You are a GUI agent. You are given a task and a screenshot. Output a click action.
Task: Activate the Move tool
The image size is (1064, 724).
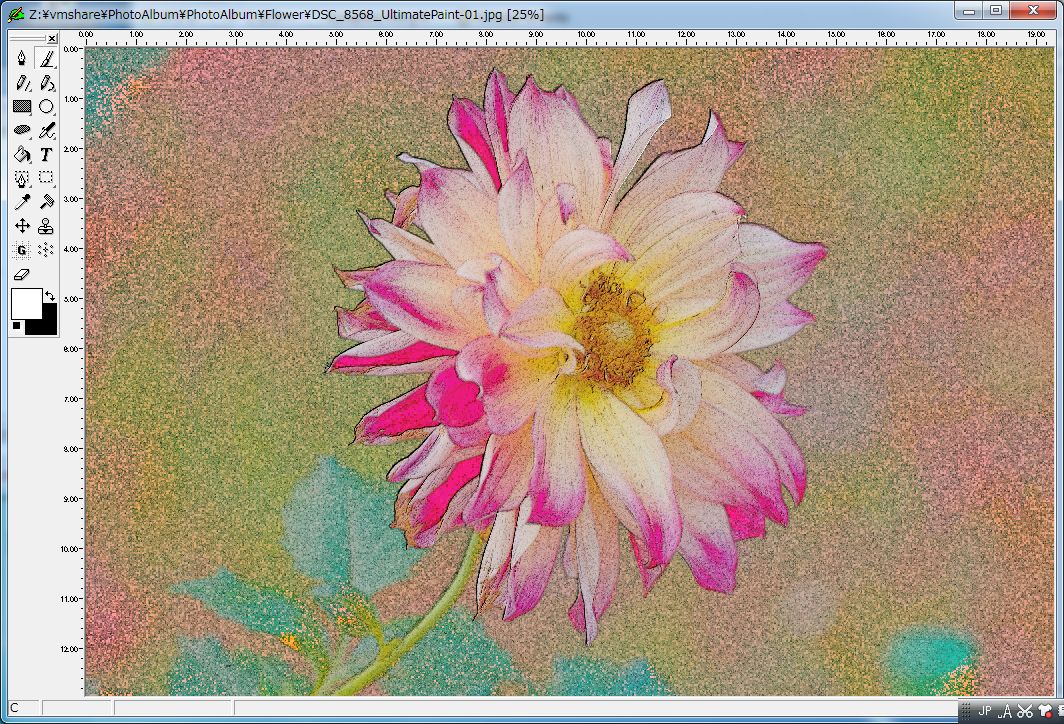(x=22, y=225)
